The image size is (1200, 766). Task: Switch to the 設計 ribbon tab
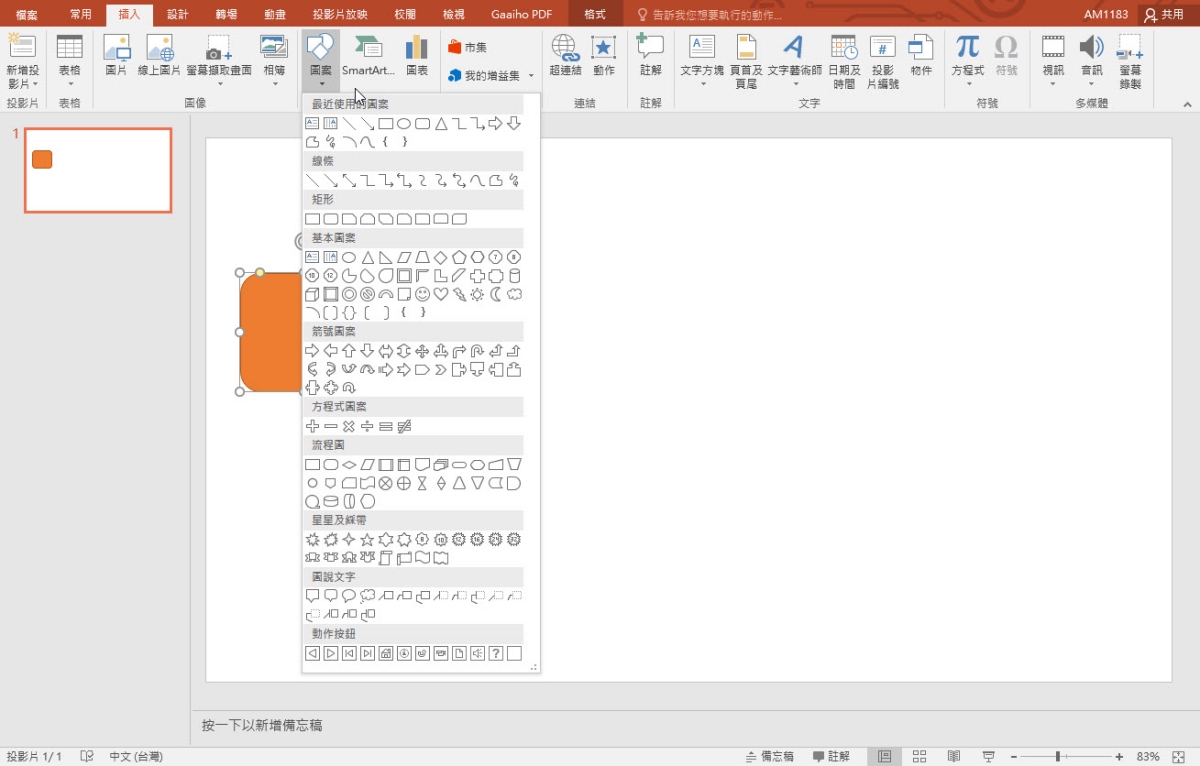(x=177, y=15)
